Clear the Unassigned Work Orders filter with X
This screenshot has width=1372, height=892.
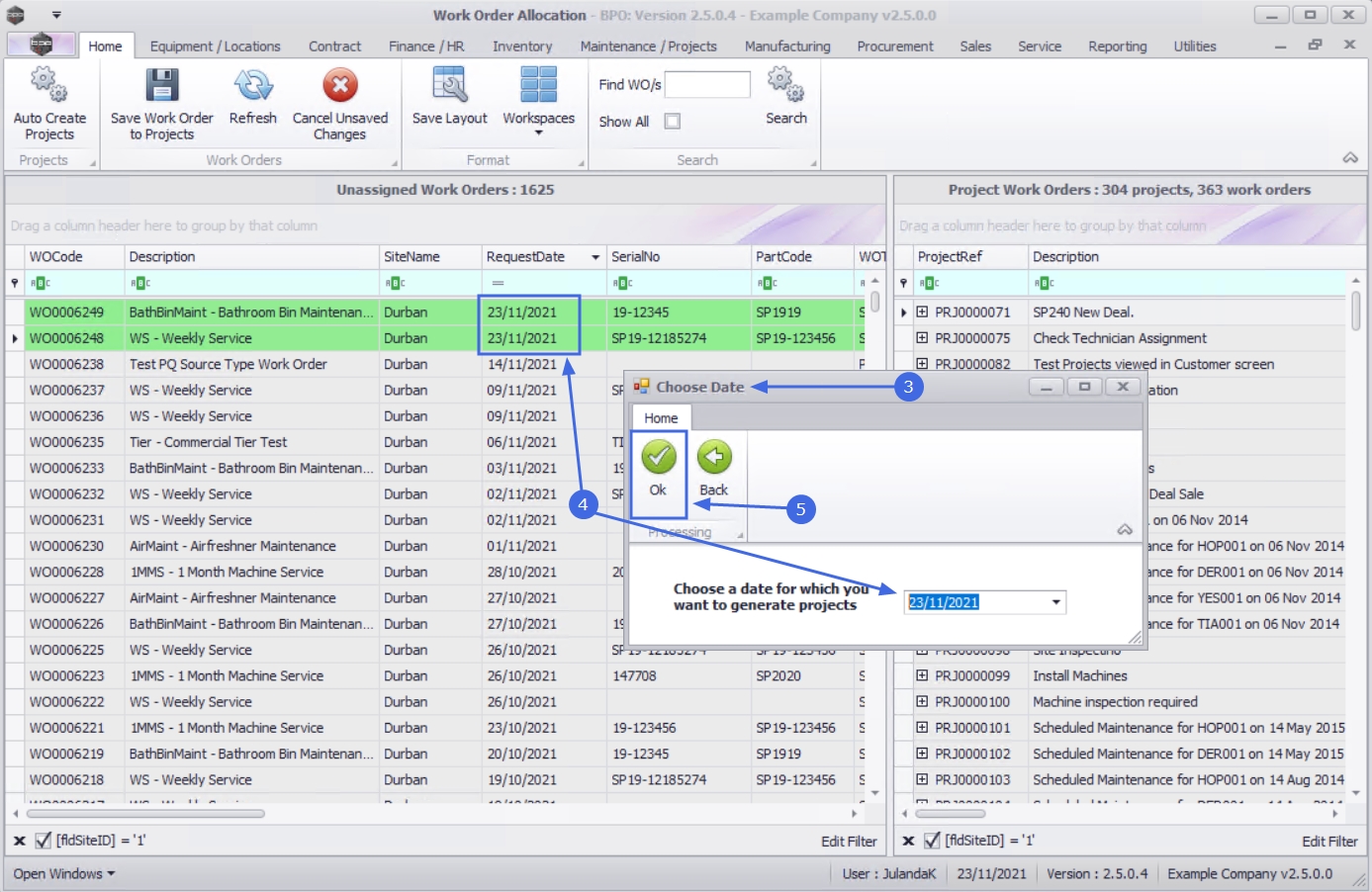[19, 841]
